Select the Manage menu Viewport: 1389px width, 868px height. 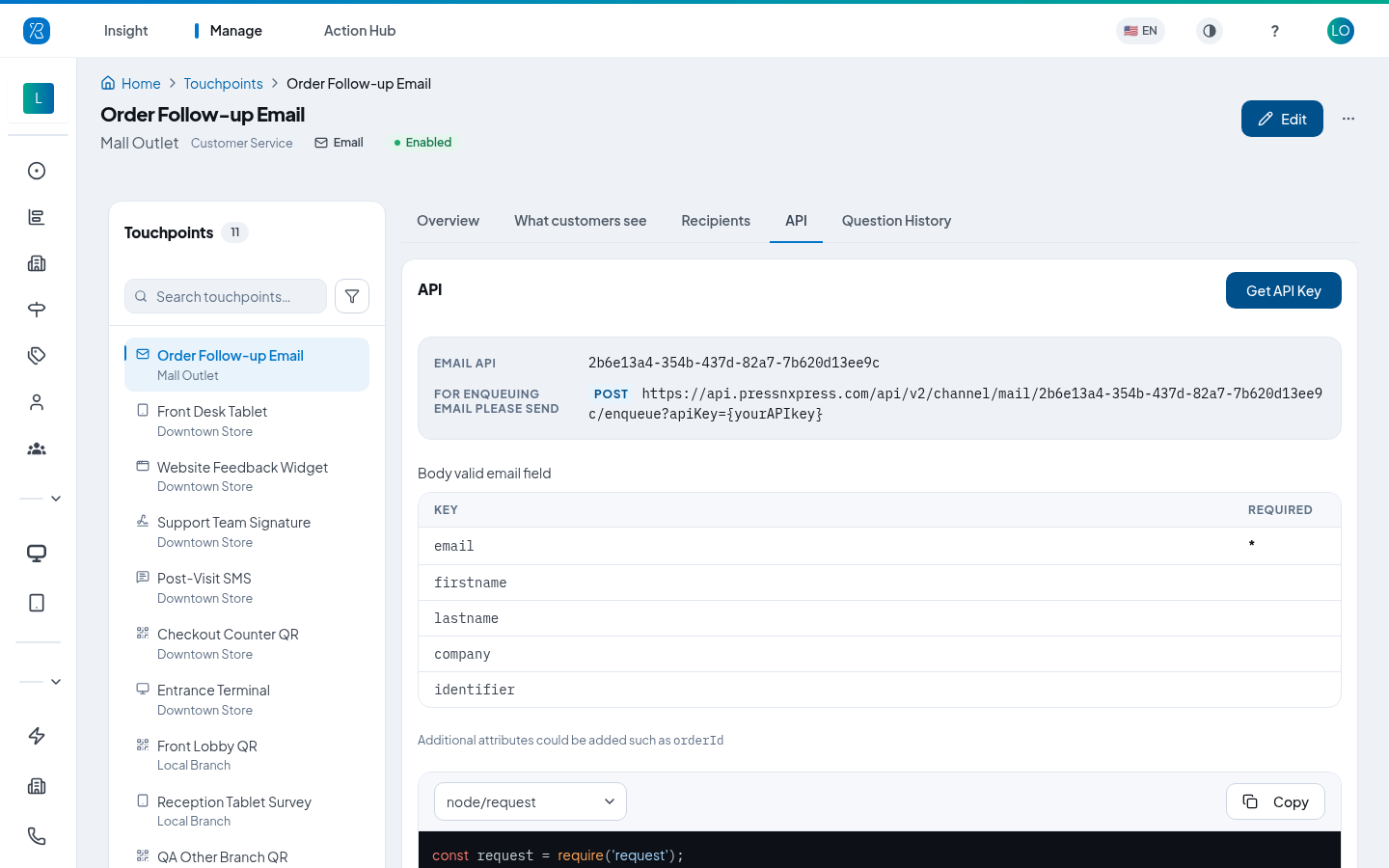pyautogui.click(x=236, y=31)
